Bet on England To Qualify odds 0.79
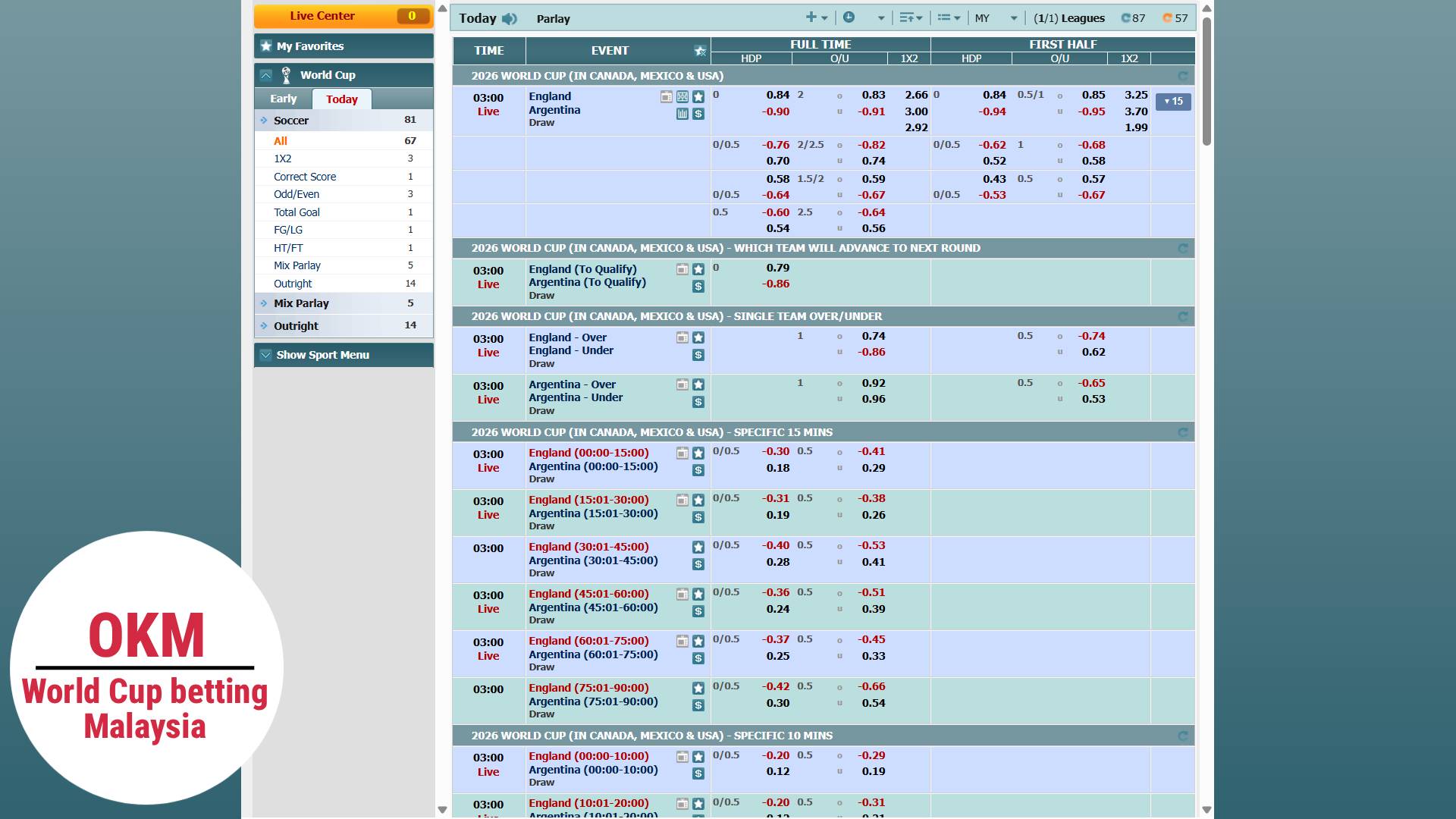This screenshot has width=1456, height=819. (x=777, y=268)
